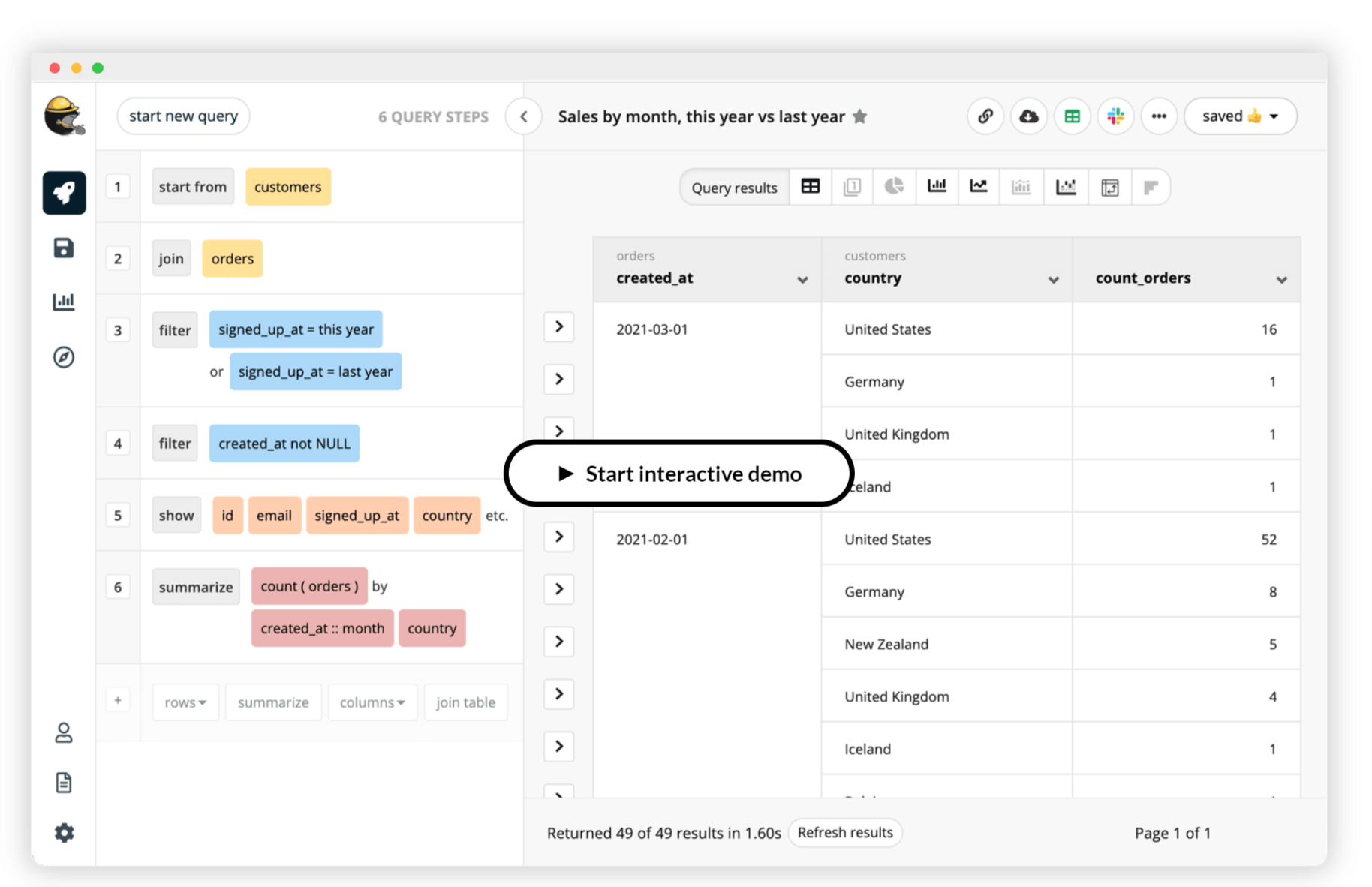This screenshot has width=1372, height=887.
Task: Click the cloud download icon
Action: 1028,116
